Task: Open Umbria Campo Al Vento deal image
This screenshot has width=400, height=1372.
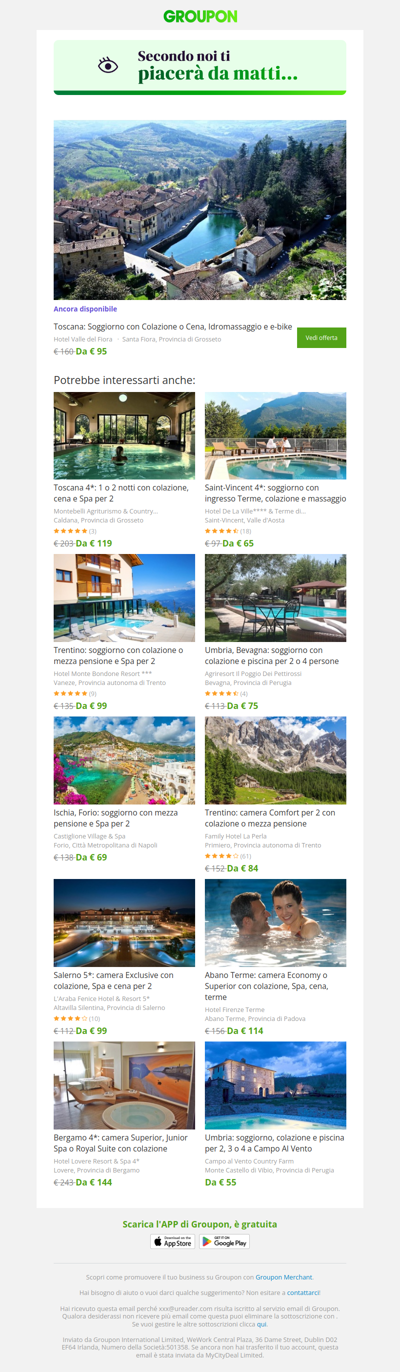Action: point(276,1085)
